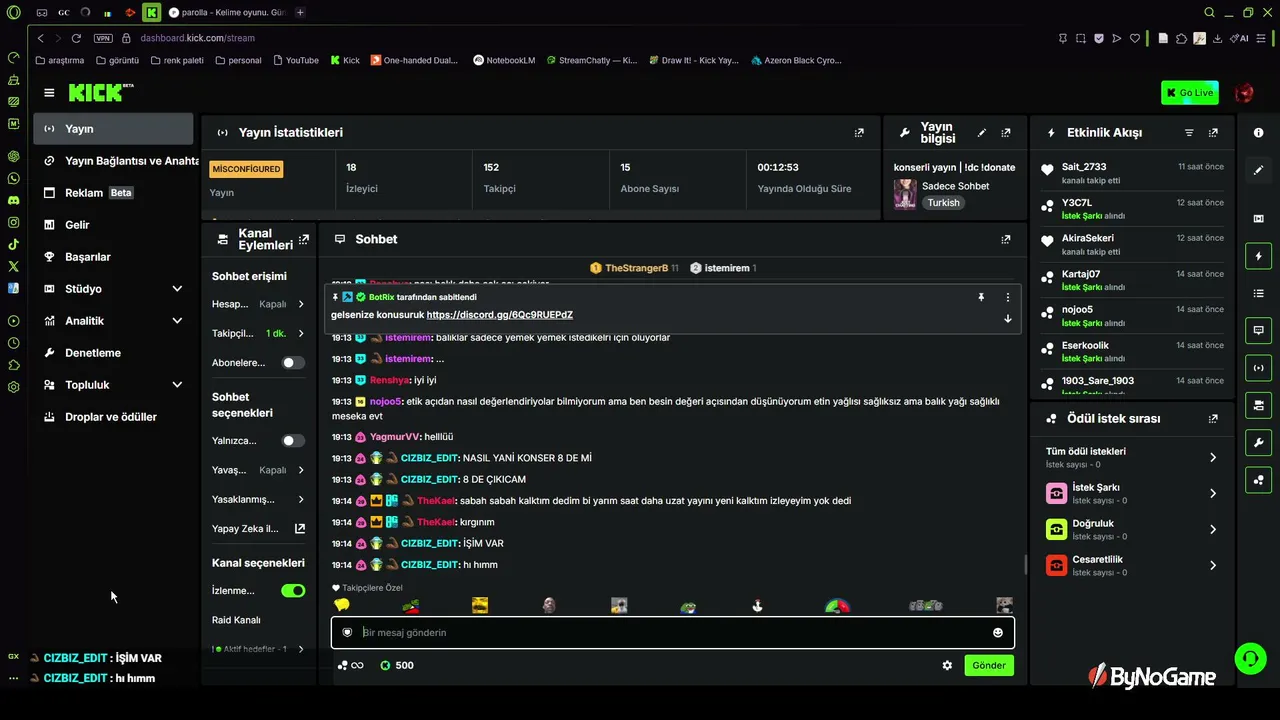This screenshot has height=720, width=1280.
Task: Select Yayın in the left menu
Action: (x=113, y=129)
